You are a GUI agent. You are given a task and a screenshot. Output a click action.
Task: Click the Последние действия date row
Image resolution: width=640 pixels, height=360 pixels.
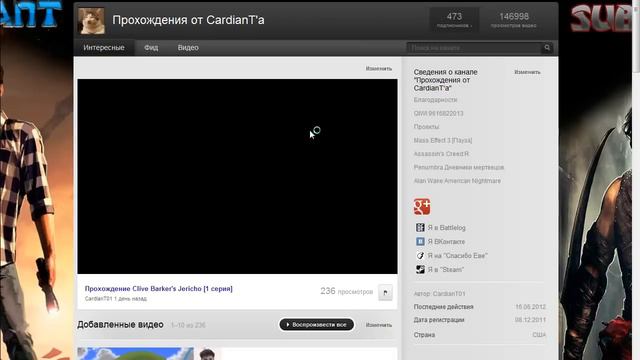coord(480,307)
